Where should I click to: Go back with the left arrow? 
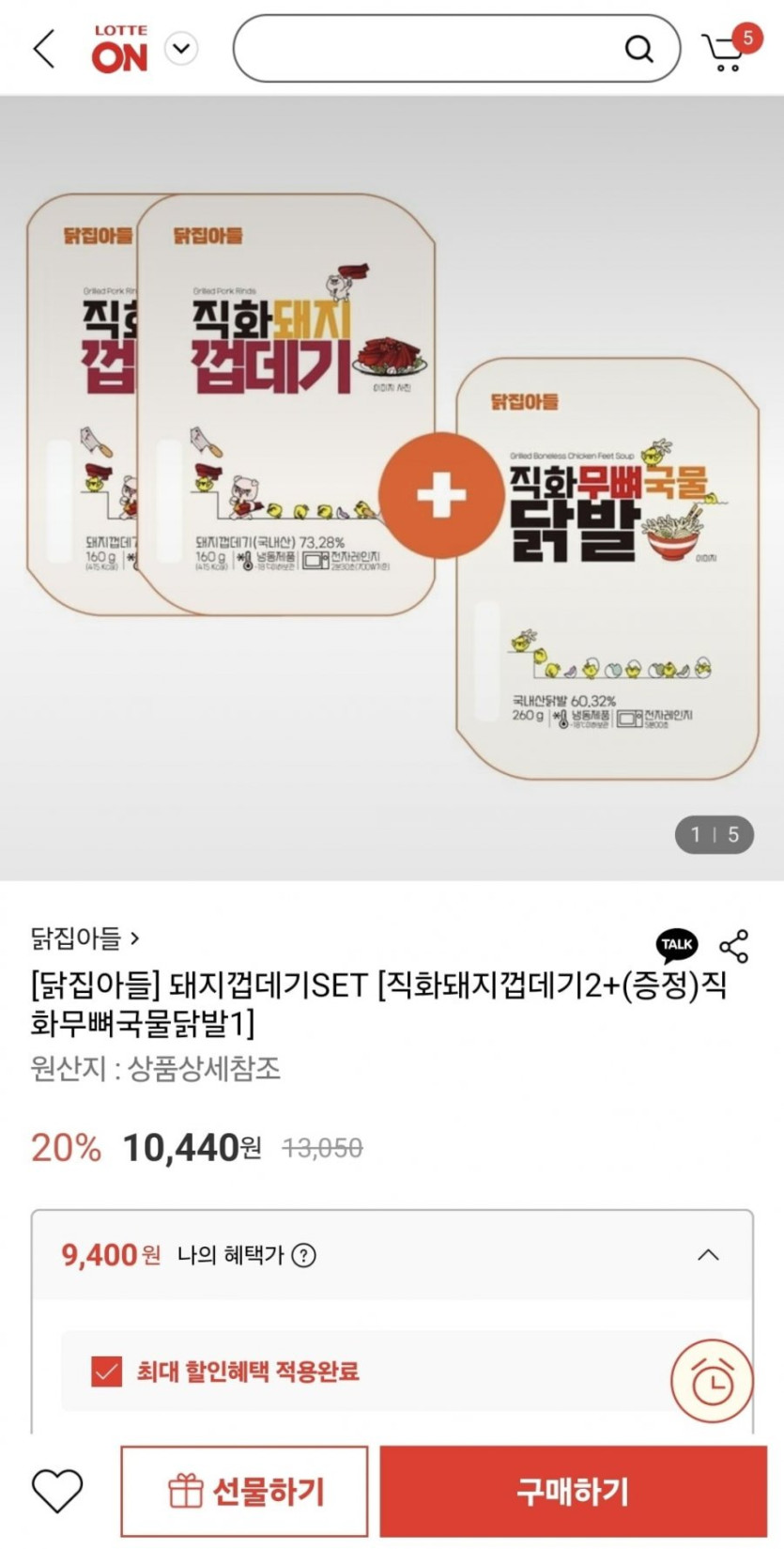tap(44, 48)
